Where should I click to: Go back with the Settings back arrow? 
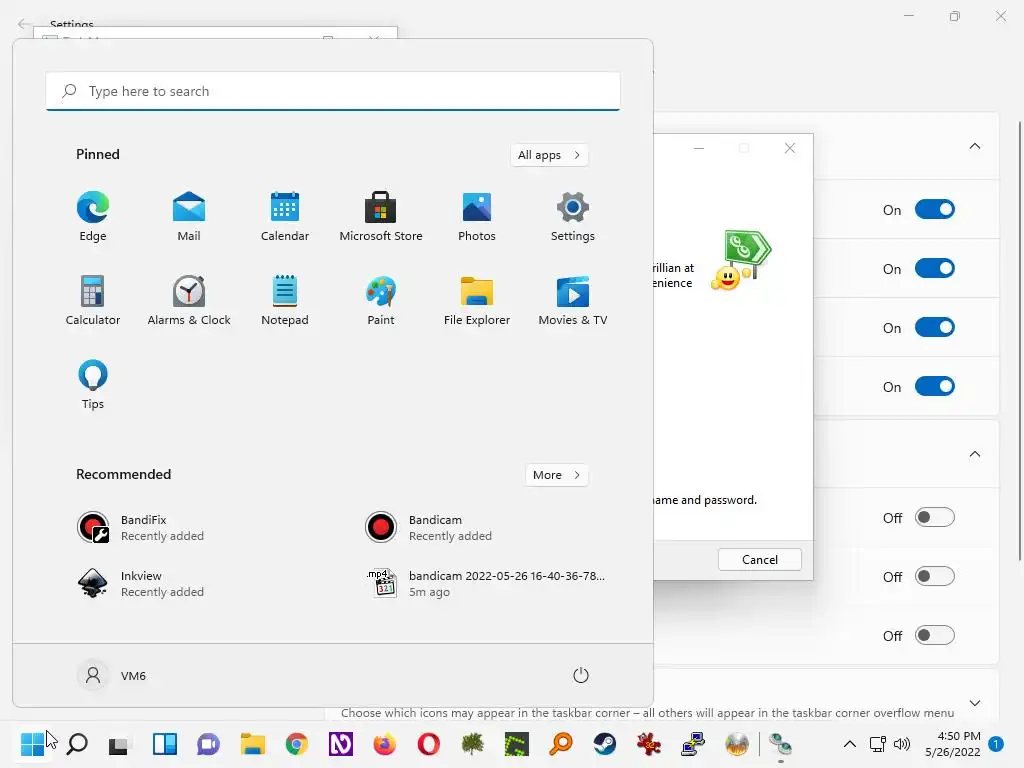(24, 24)
